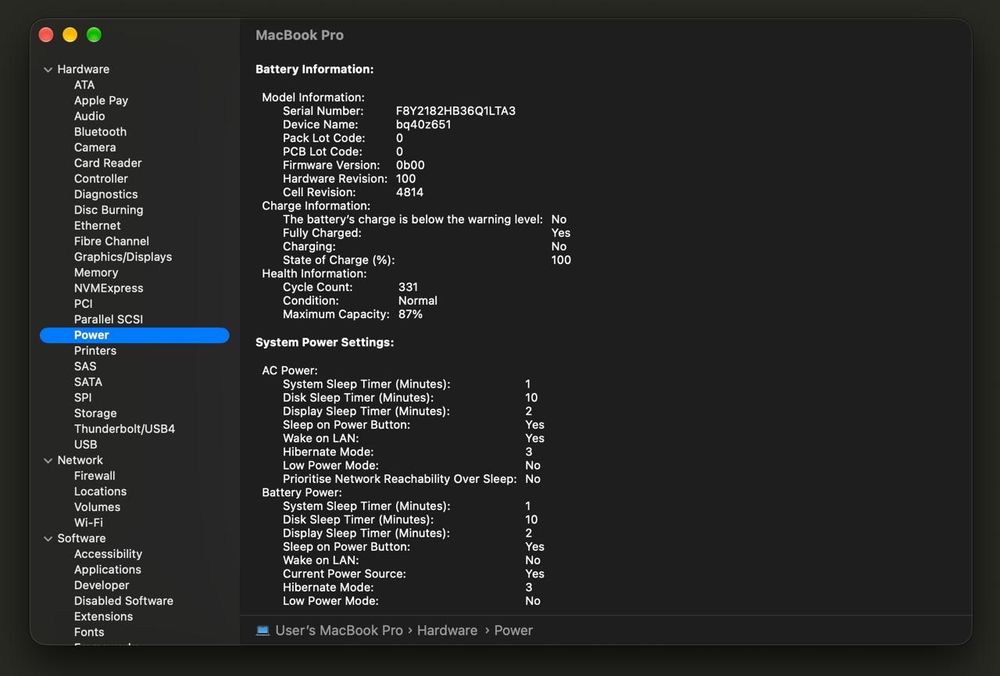1000x676 pixels.
Task: Select Memory in the sidebar
Action: pos(96,272)
